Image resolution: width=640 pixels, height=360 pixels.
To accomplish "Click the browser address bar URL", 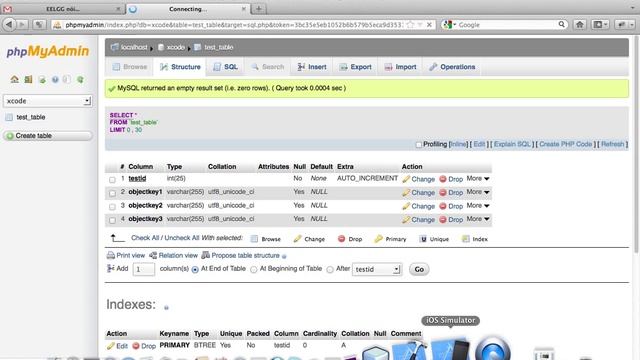I will coord(234,25).
